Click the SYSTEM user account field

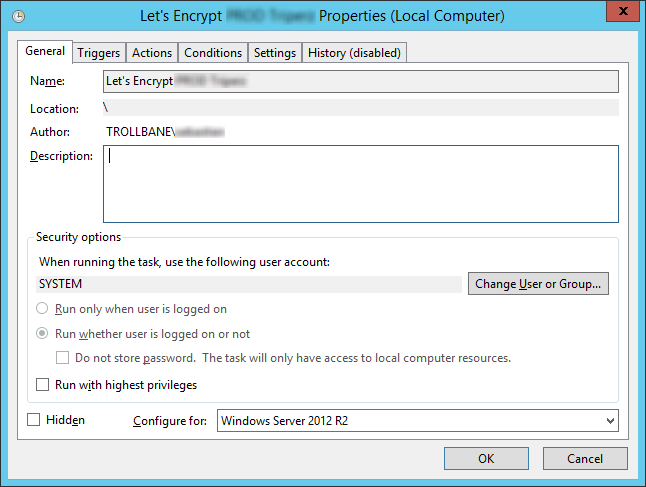250,284
